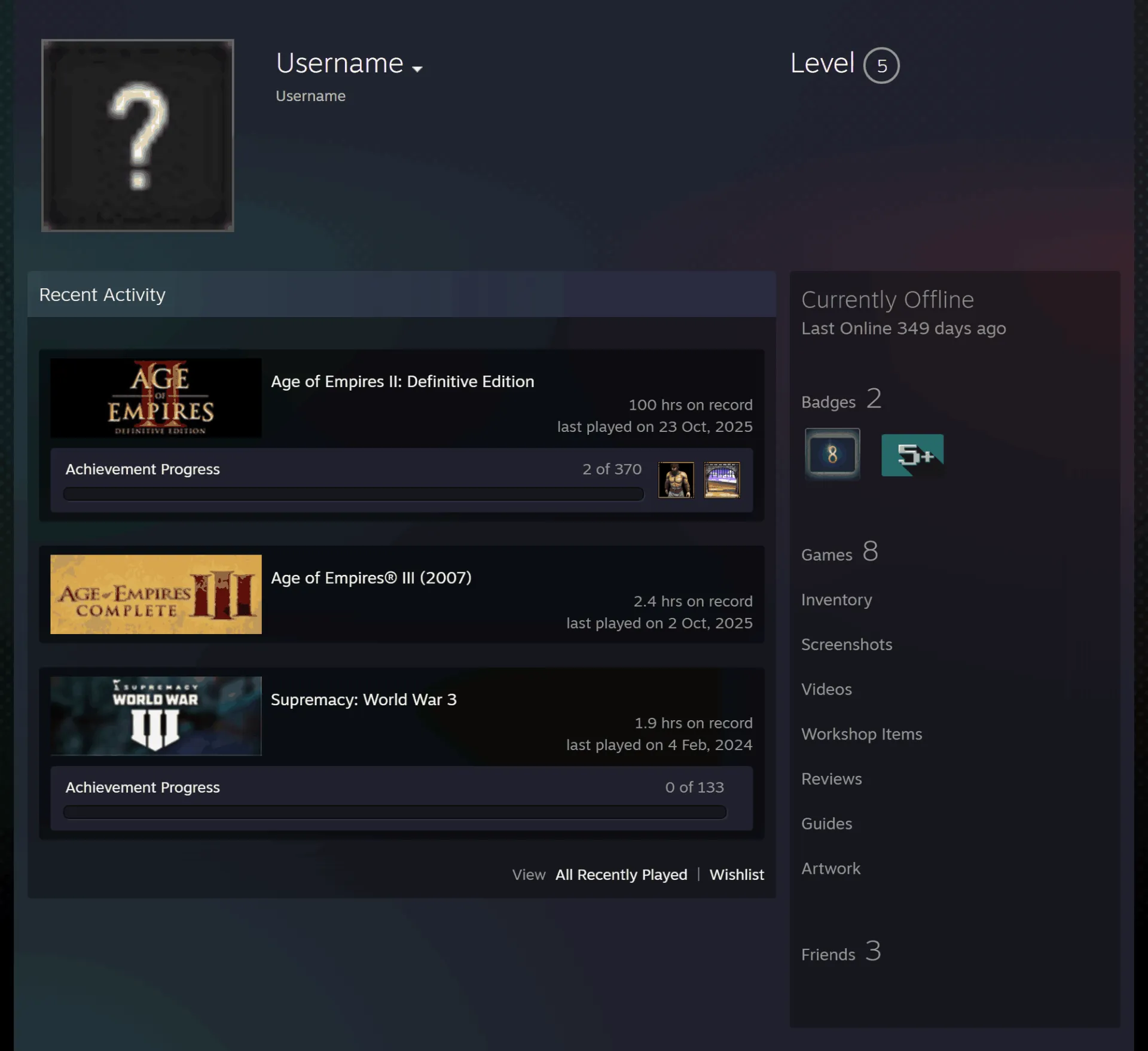Click the 0 of 133 achievement progress bar
The height and width of the screenshot is (1051, 1148).
395,812
